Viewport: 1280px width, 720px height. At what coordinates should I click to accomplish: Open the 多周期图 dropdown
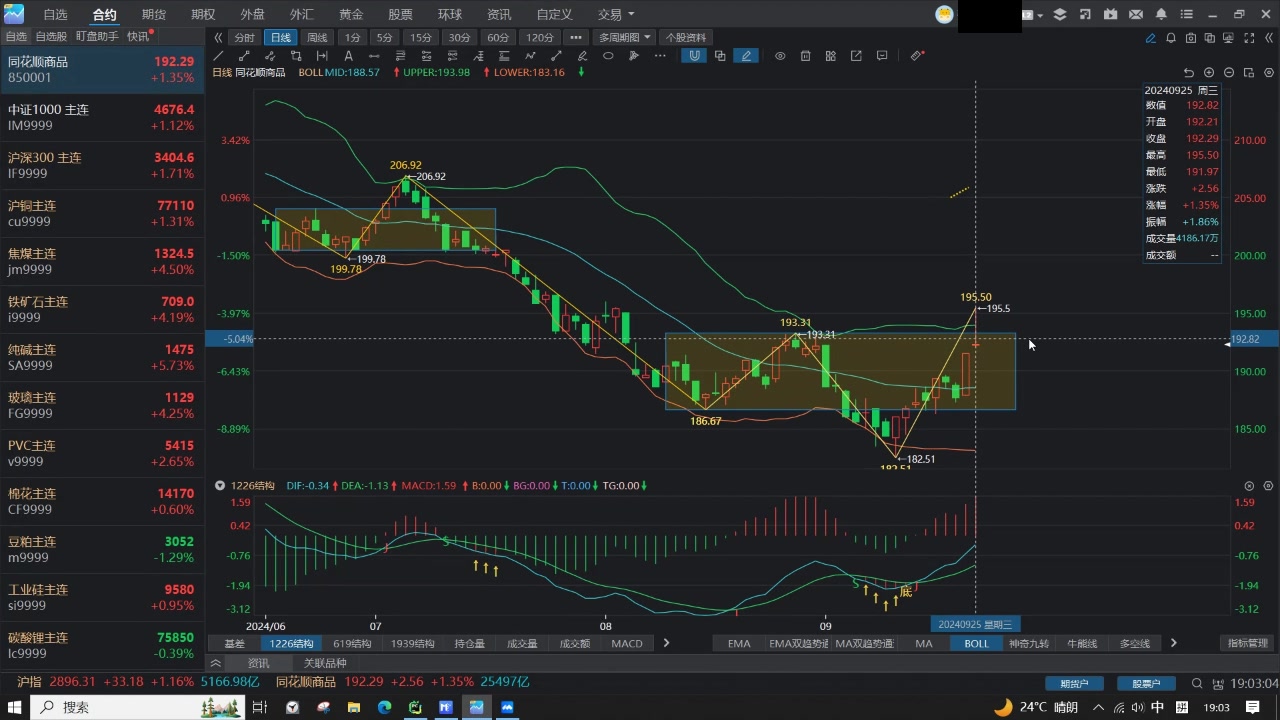(625, 37)
